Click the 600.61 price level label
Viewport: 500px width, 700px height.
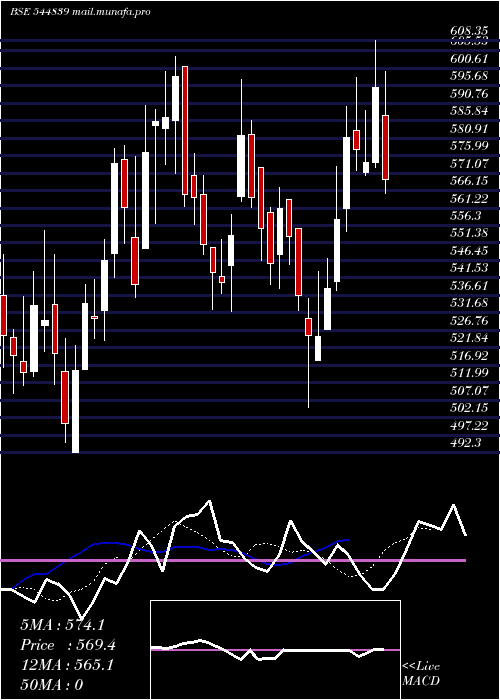coord(469,58)
